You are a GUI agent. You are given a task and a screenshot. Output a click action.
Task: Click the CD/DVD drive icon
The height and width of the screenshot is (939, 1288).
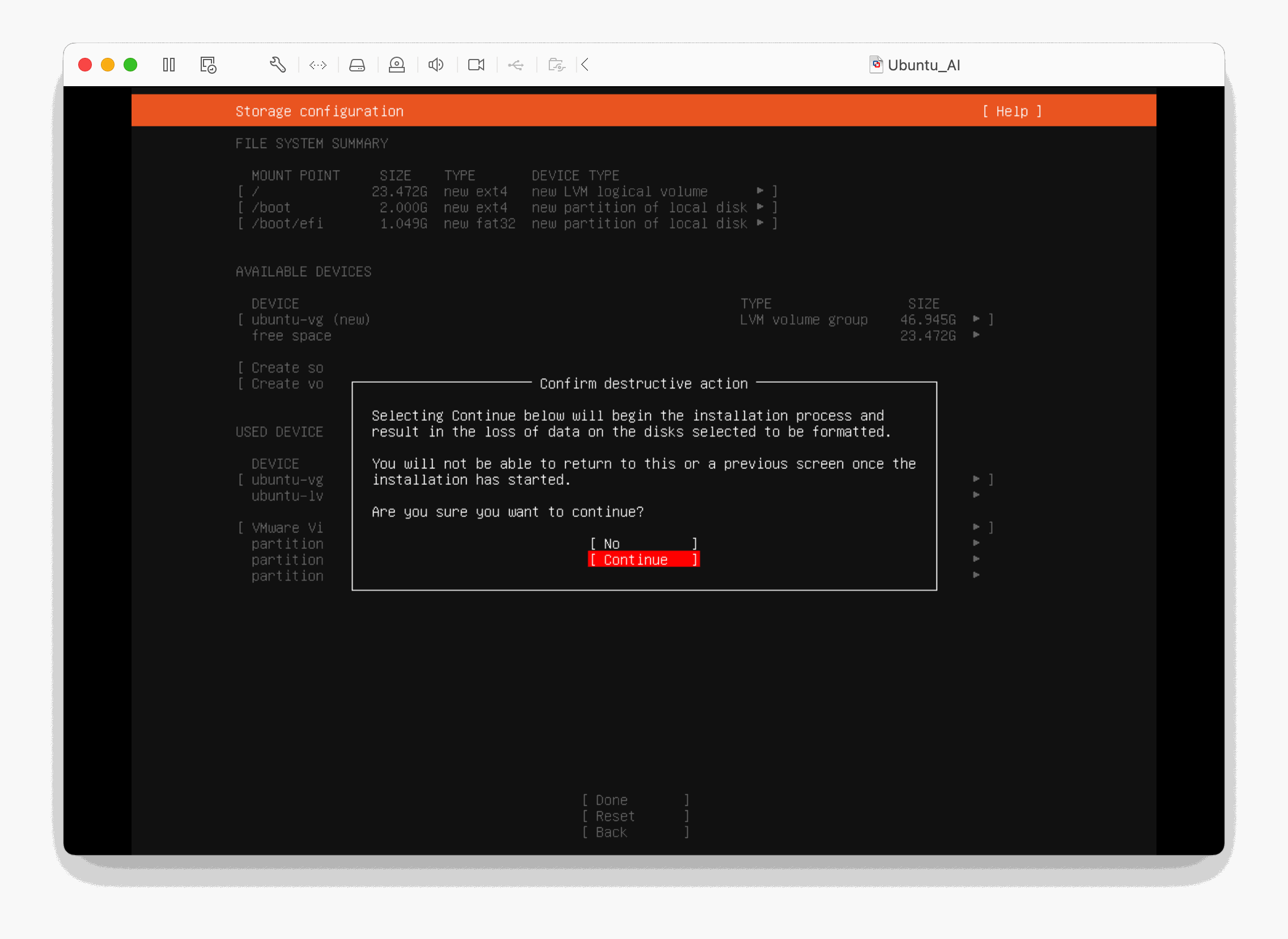point(397,65)
